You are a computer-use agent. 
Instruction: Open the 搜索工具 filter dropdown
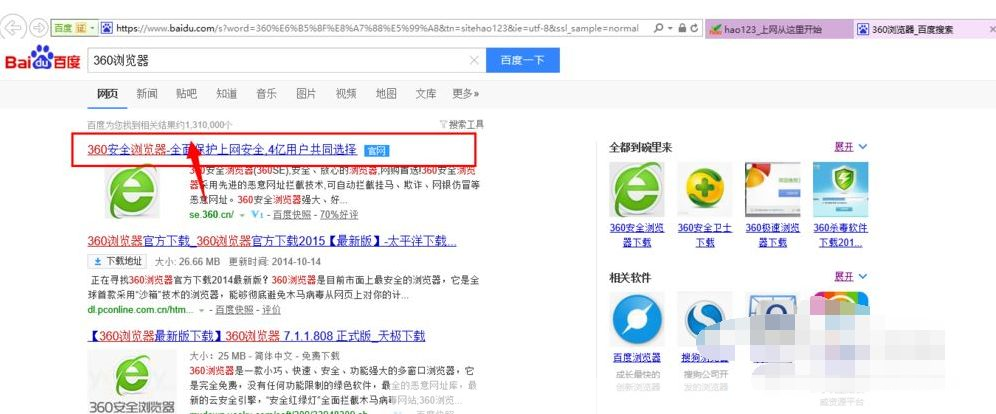click(x=461, y=125)
